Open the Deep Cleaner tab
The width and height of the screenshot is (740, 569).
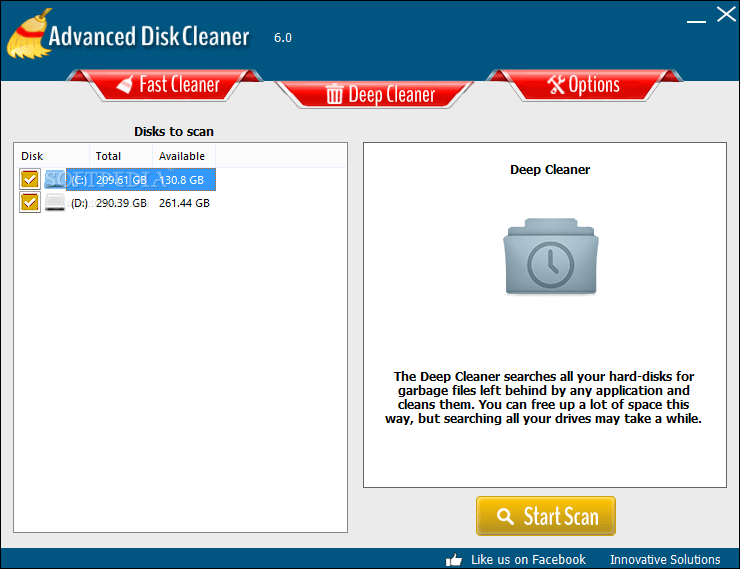pyautogui.click(x=374, y=94)
